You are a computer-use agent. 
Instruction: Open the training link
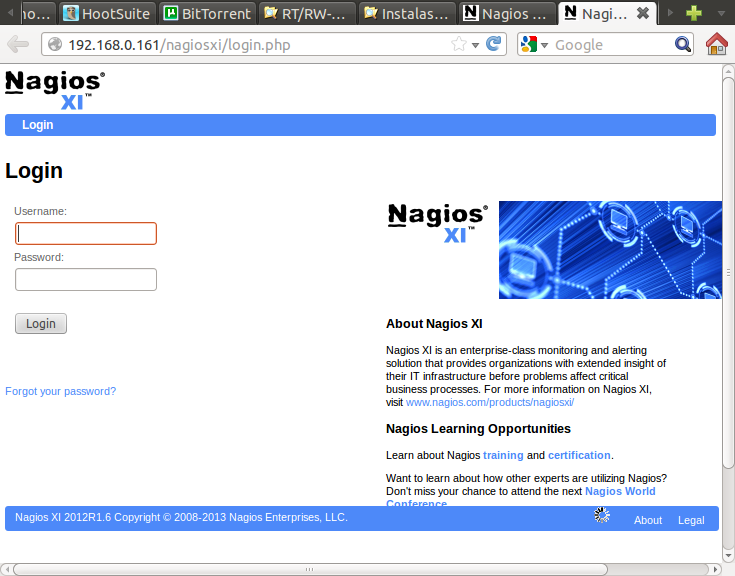[503, 455]
